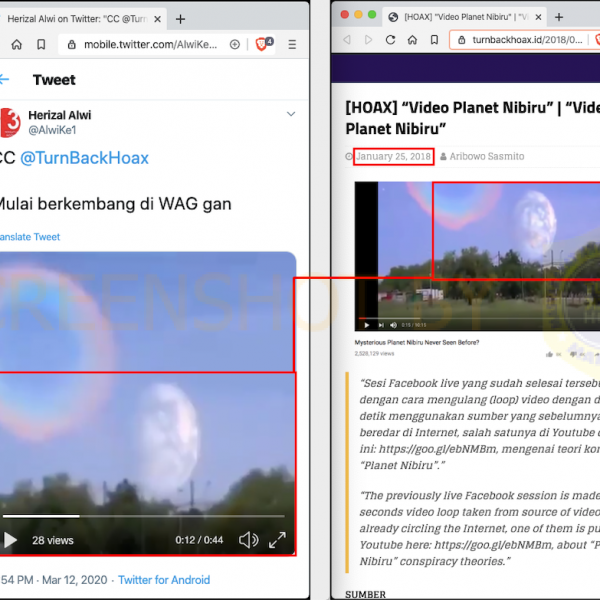Screen dimensions: 600x600
Task: Click the yellow minimize button of TurnBackHoax window
Action: tap(358, 15)
